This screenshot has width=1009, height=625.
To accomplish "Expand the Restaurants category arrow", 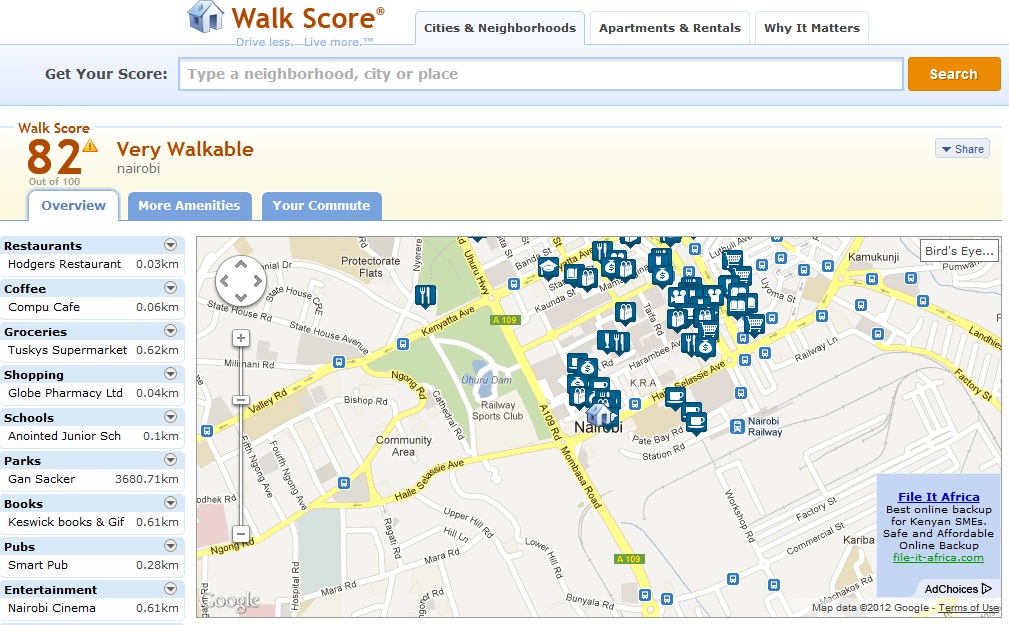I will (171, 245).
